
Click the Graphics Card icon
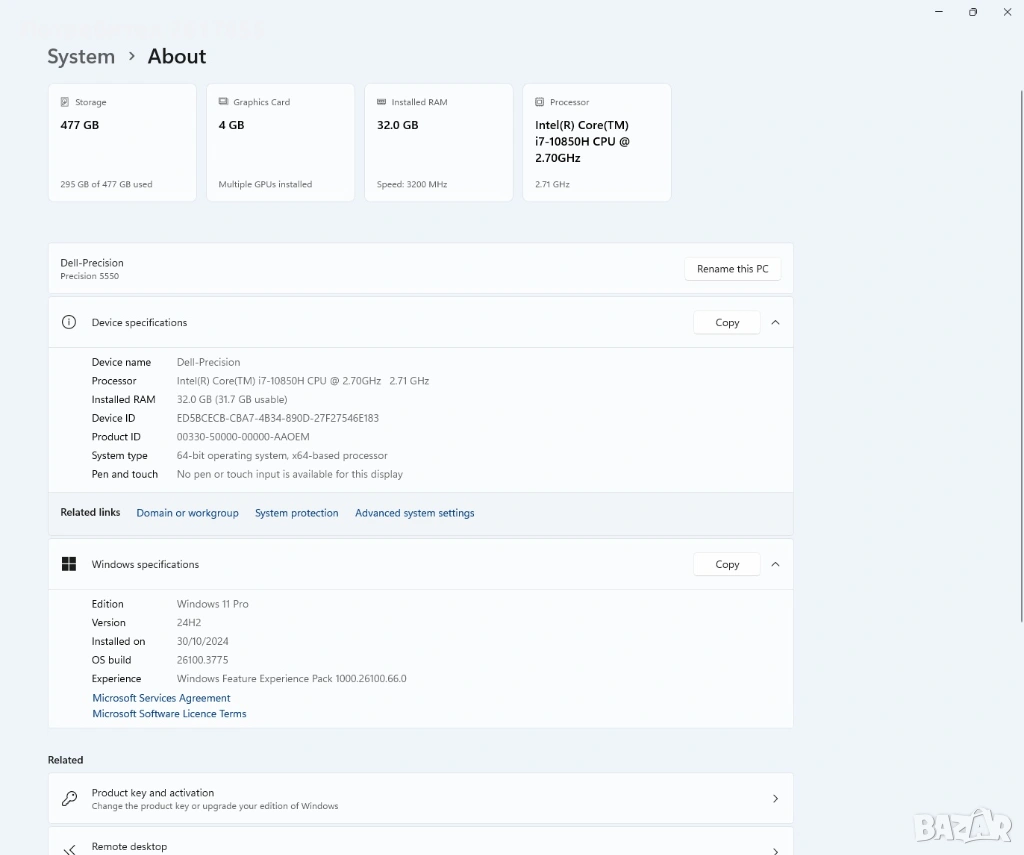(223, 102)
